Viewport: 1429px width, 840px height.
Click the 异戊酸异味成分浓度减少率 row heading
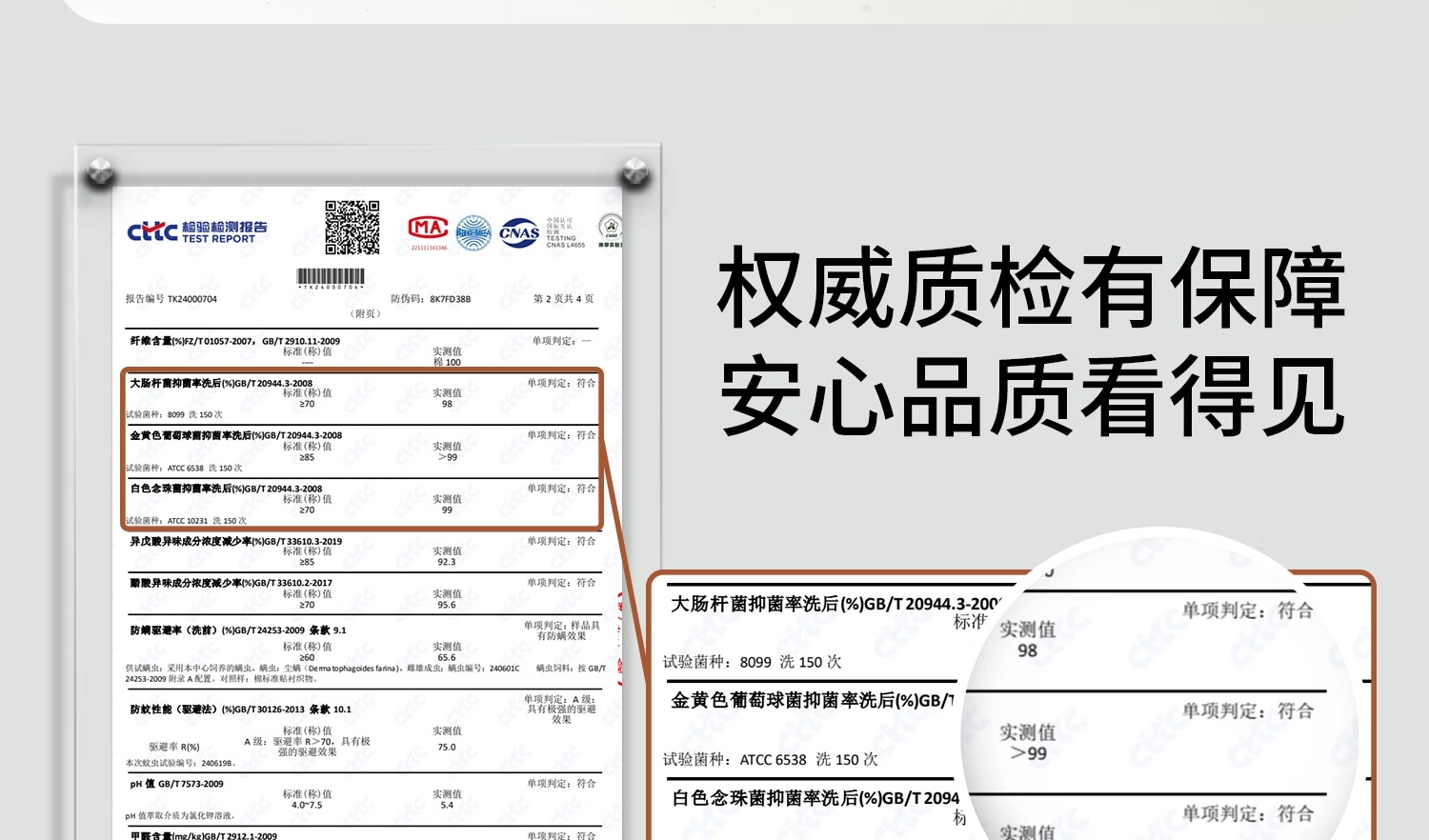coord(236,541)
